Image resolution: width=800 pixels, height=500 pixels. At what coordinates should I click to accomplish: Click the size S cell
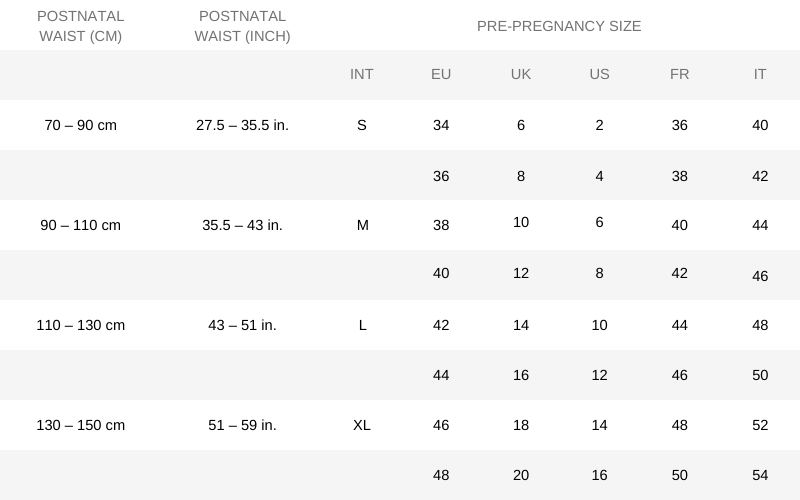[x=362, y=125]
